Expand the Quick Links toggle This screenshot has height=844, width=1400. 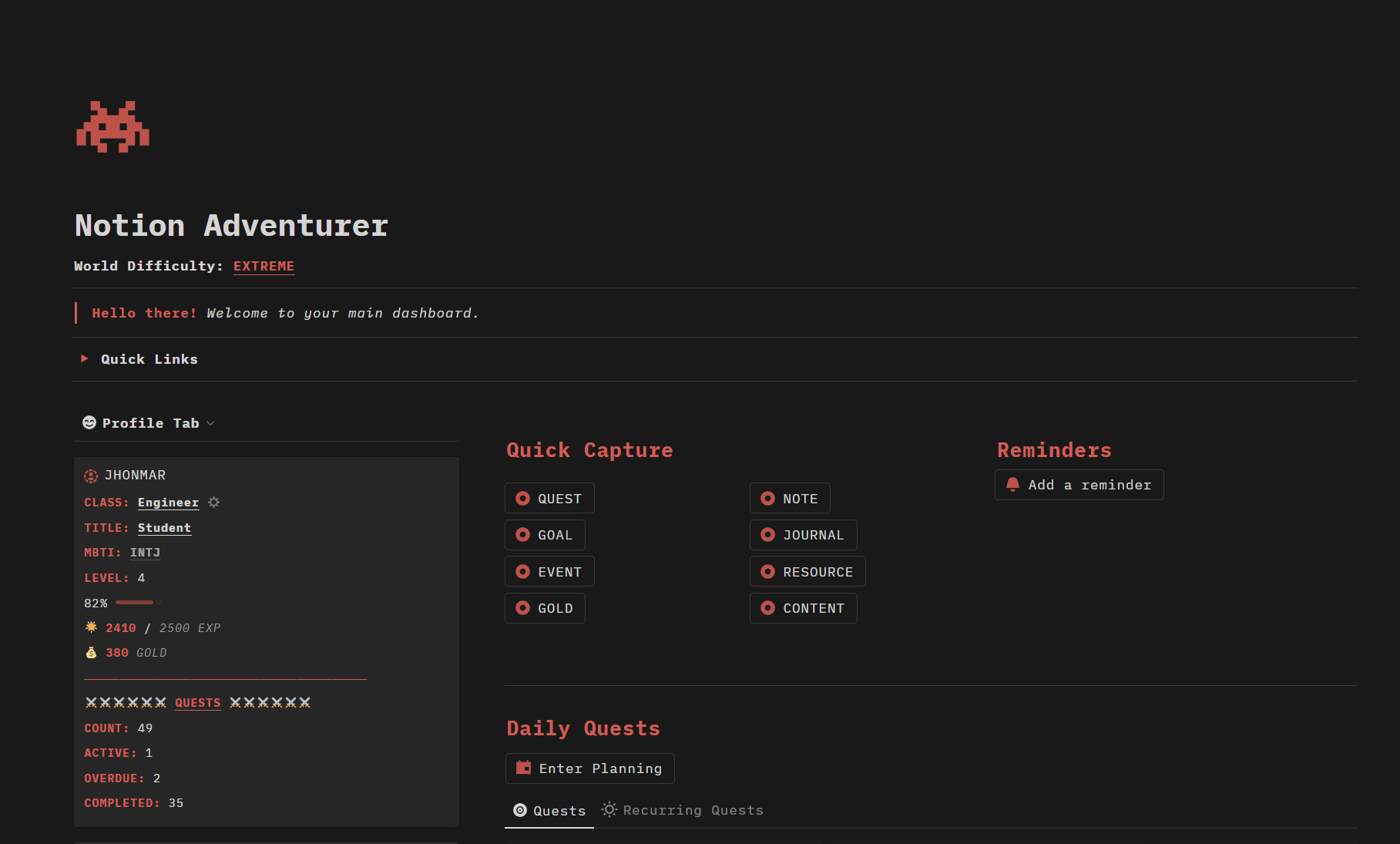85,358
